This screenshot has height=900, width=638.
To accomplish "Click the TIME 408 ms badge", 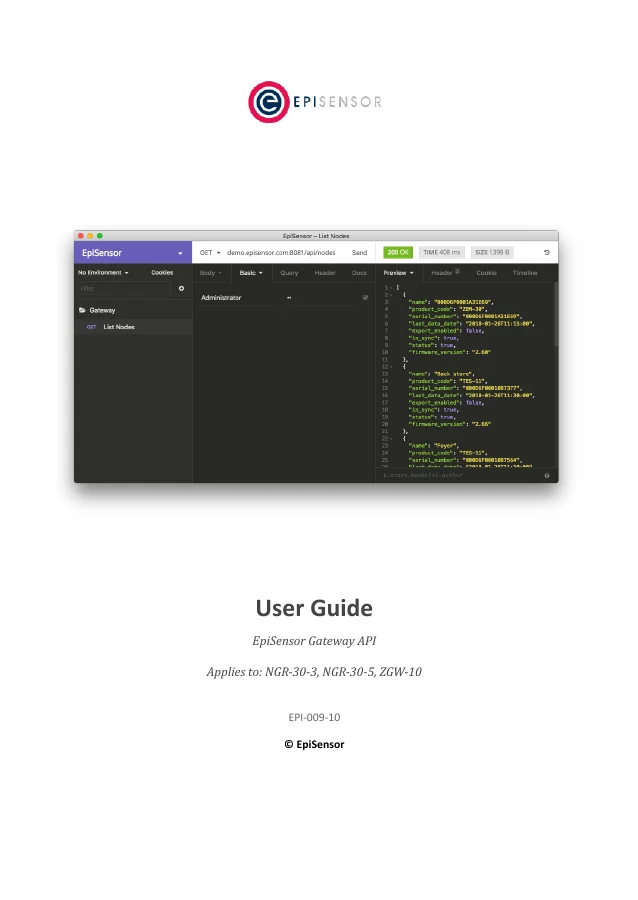I will click(442, 253).
